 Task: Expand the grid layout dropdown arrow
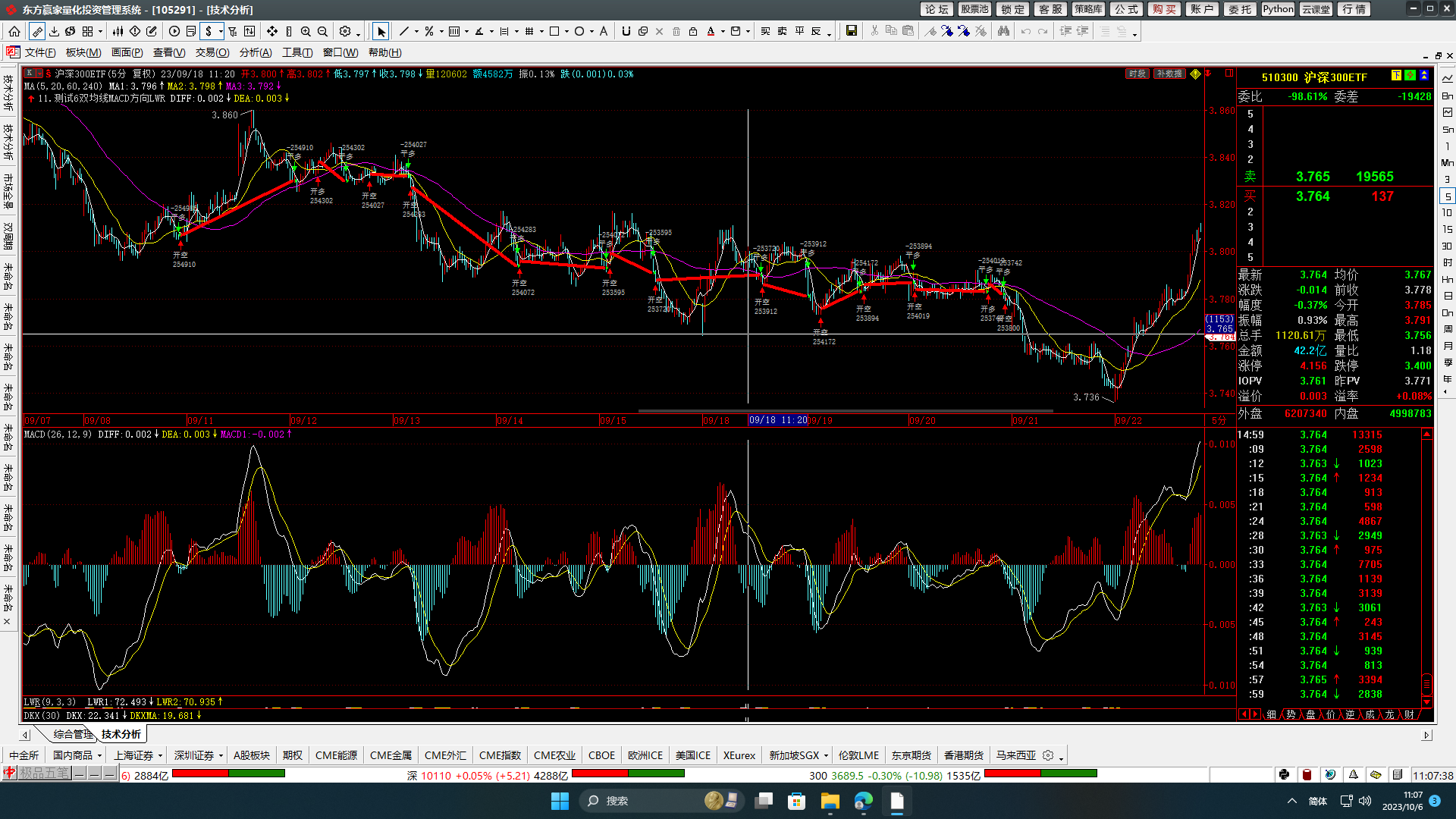coord(100,32)
